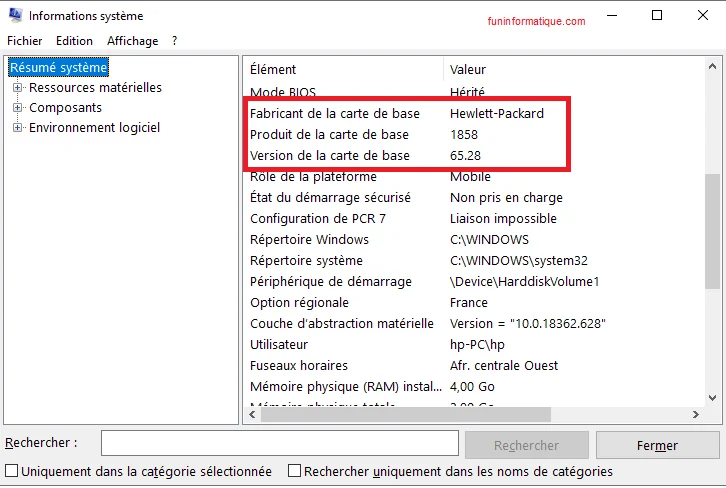Open the Fichier menu
The height and width of the screenshot is (488, 726).
(x=25, y=41)
